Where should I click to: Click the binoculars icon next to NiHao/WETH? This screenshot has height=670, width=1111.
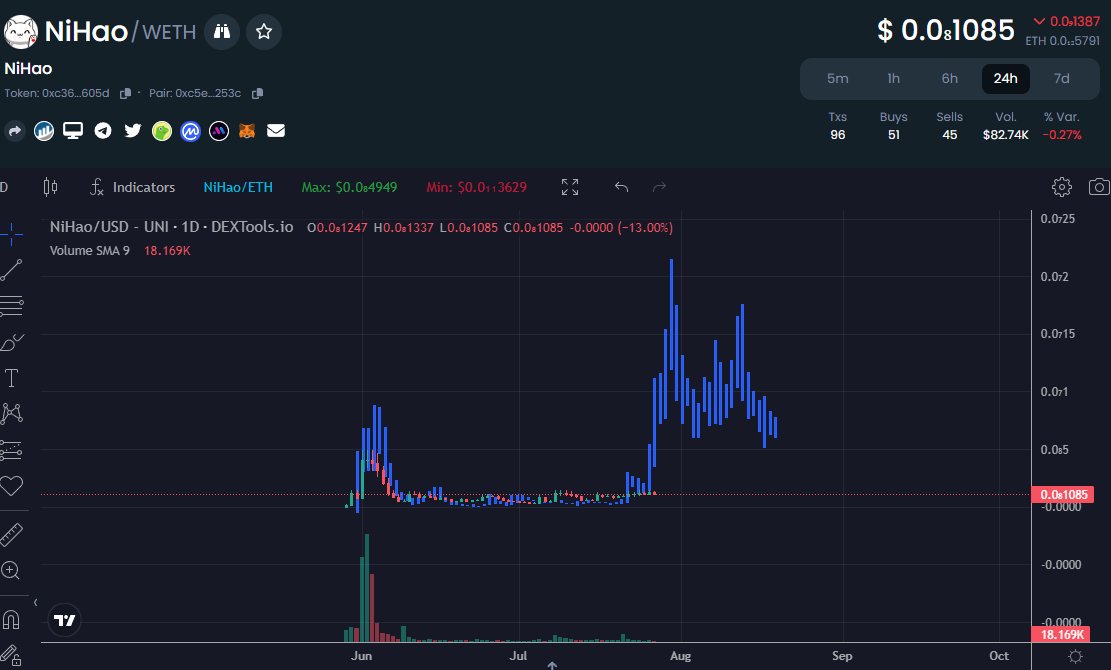pos(222,31)
